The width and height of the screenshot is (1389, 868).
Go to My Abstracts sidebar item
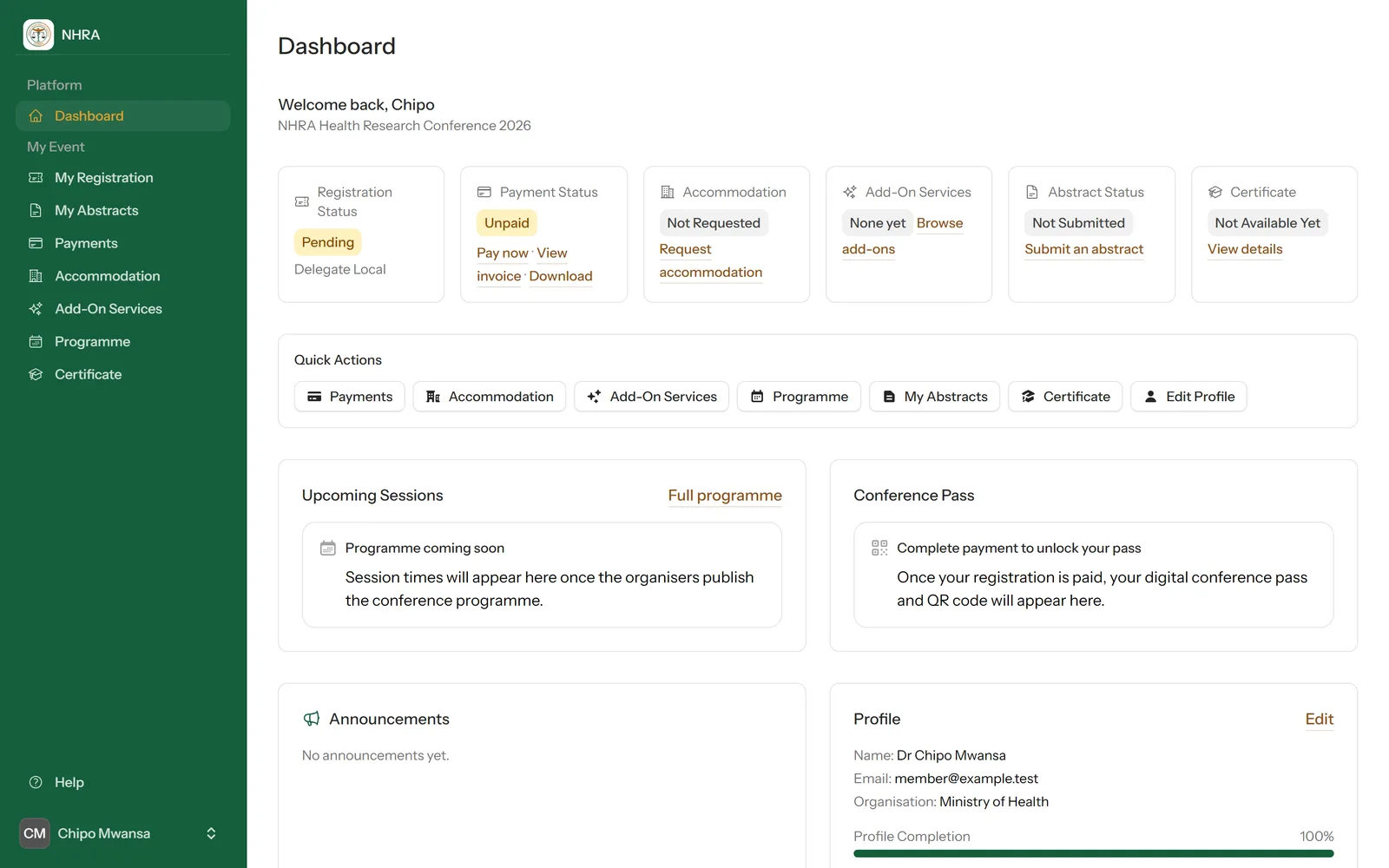pos(122,211)
